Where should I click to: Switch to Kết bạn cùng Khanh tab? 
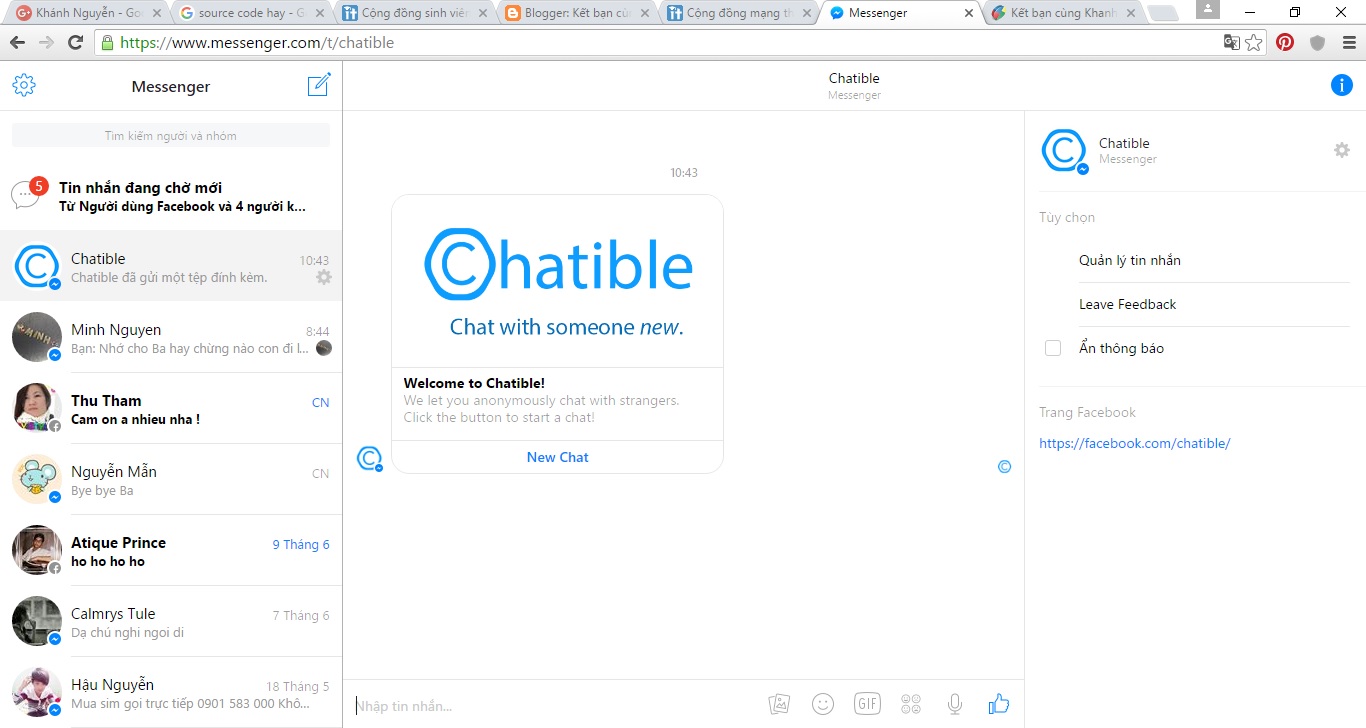point(1064,13)
